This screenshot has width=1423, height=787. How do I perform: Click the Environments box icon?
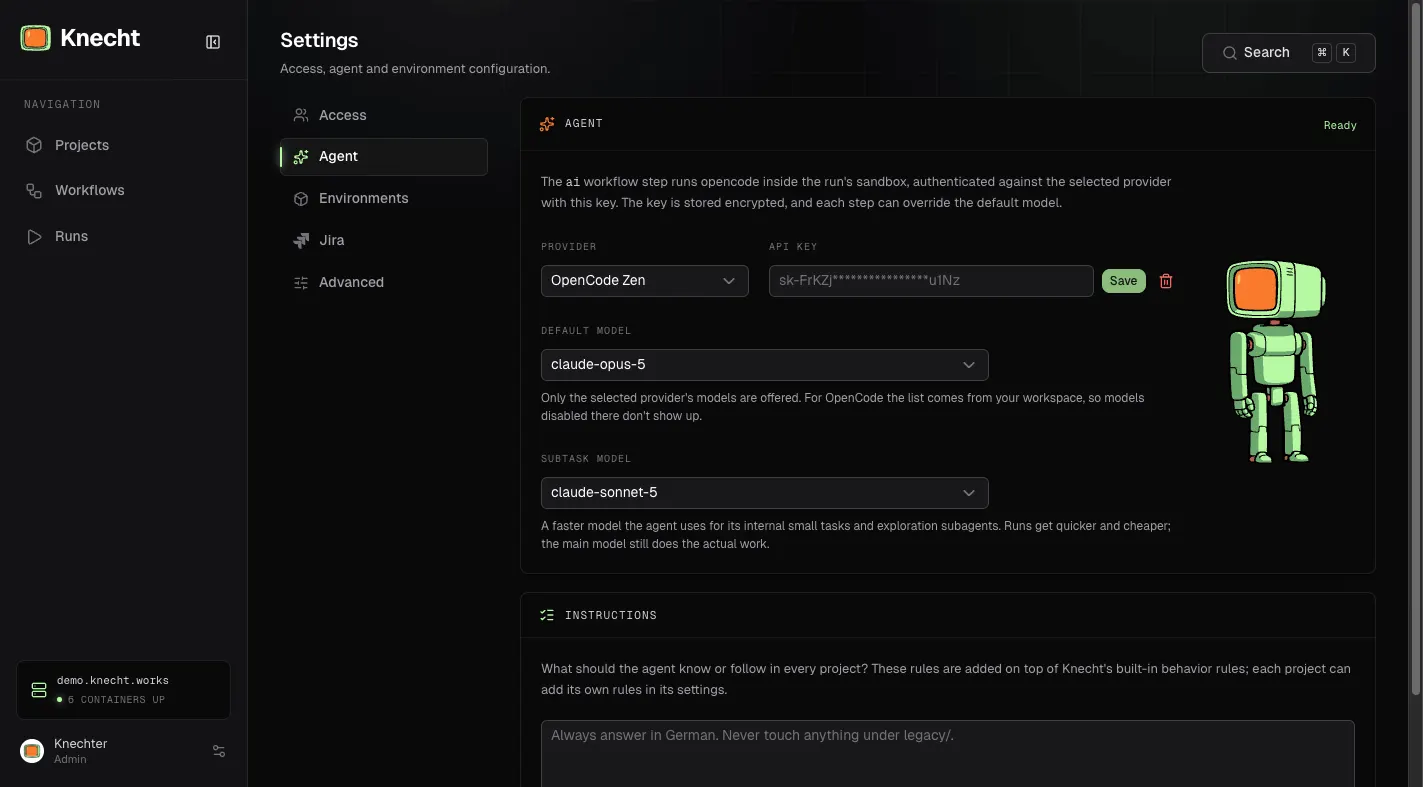[301, 199]
